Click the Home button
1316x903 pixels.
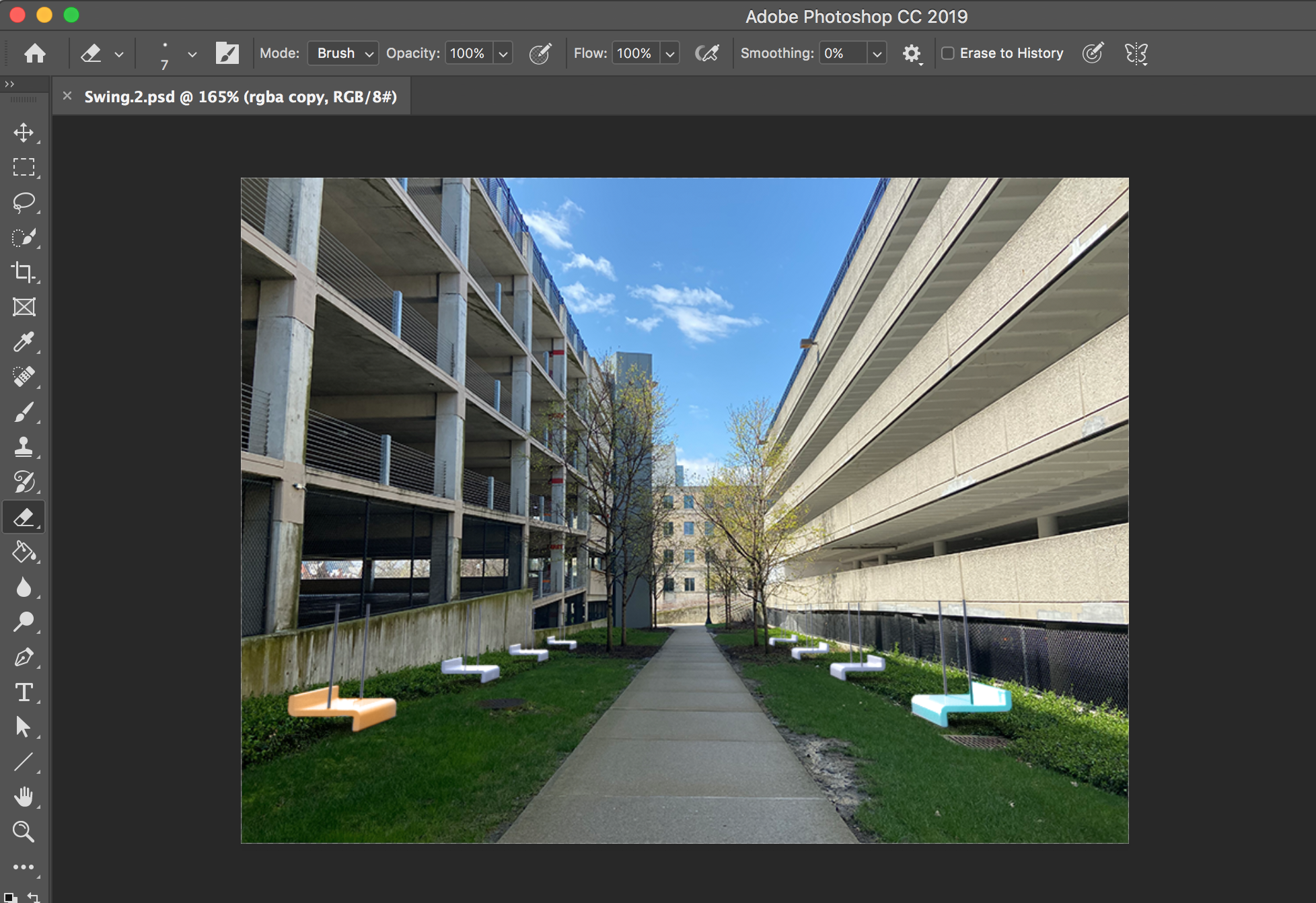coord(35,53)
